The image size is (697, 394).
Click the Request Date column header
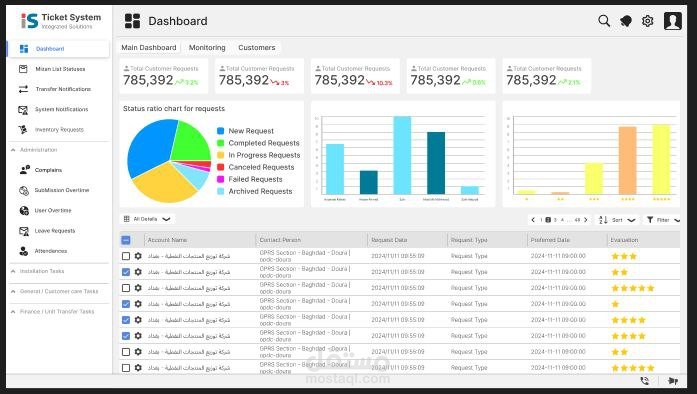tap(389, 240)
